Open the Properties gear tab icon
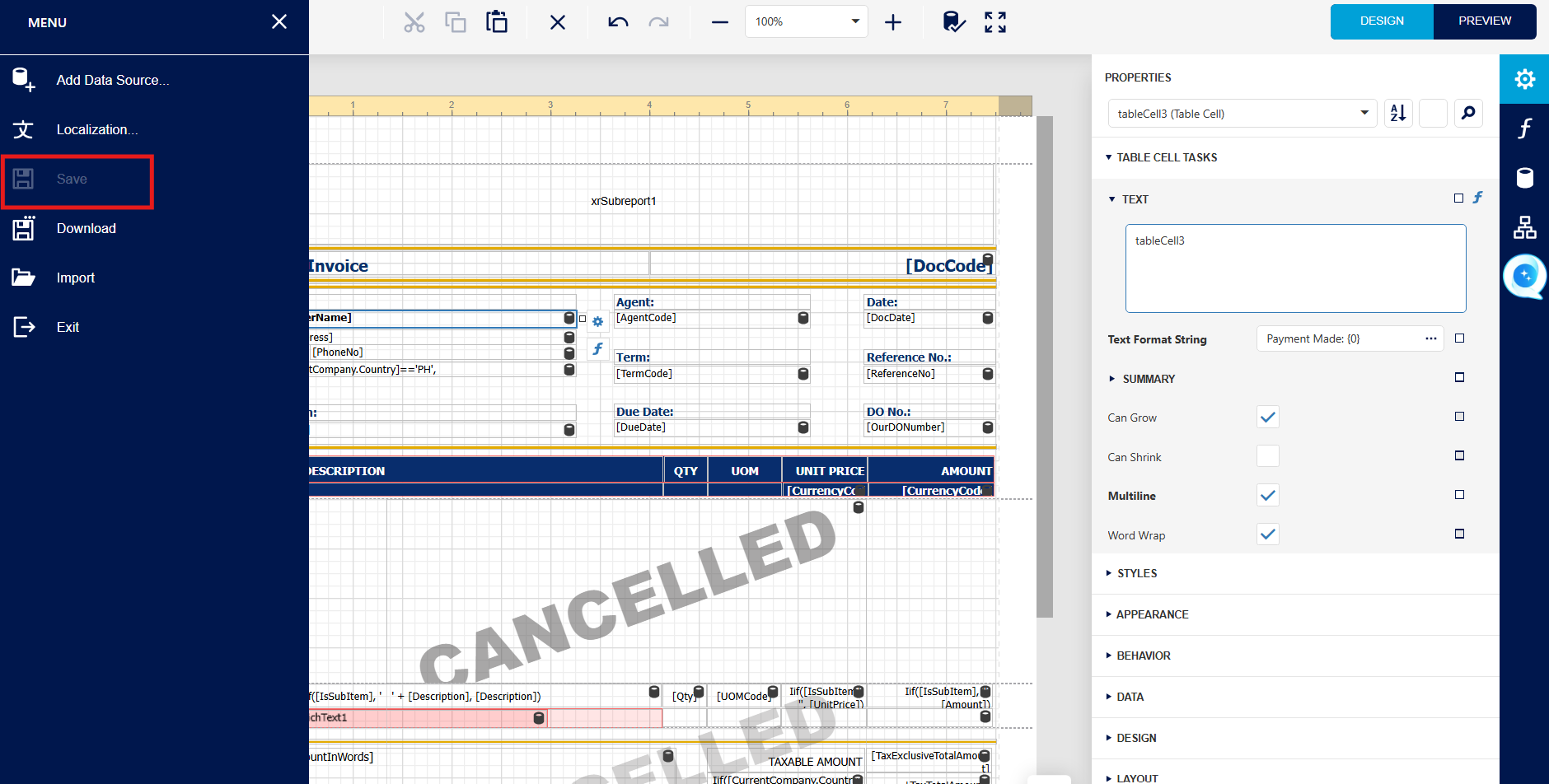This screenshot has width=1549, height=784. [x=1525, y=79]
